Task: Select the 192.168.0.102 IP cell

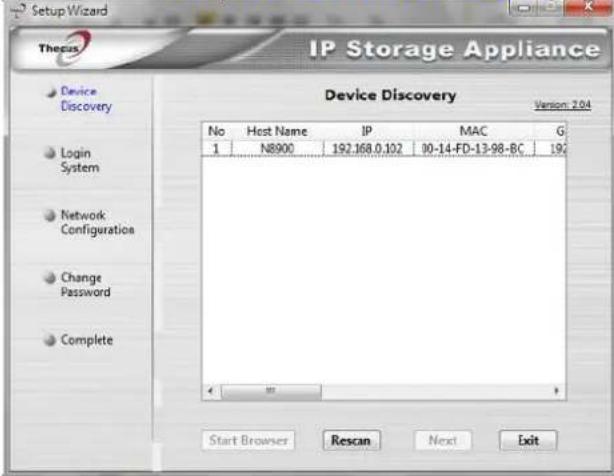Action: (367, 149)
